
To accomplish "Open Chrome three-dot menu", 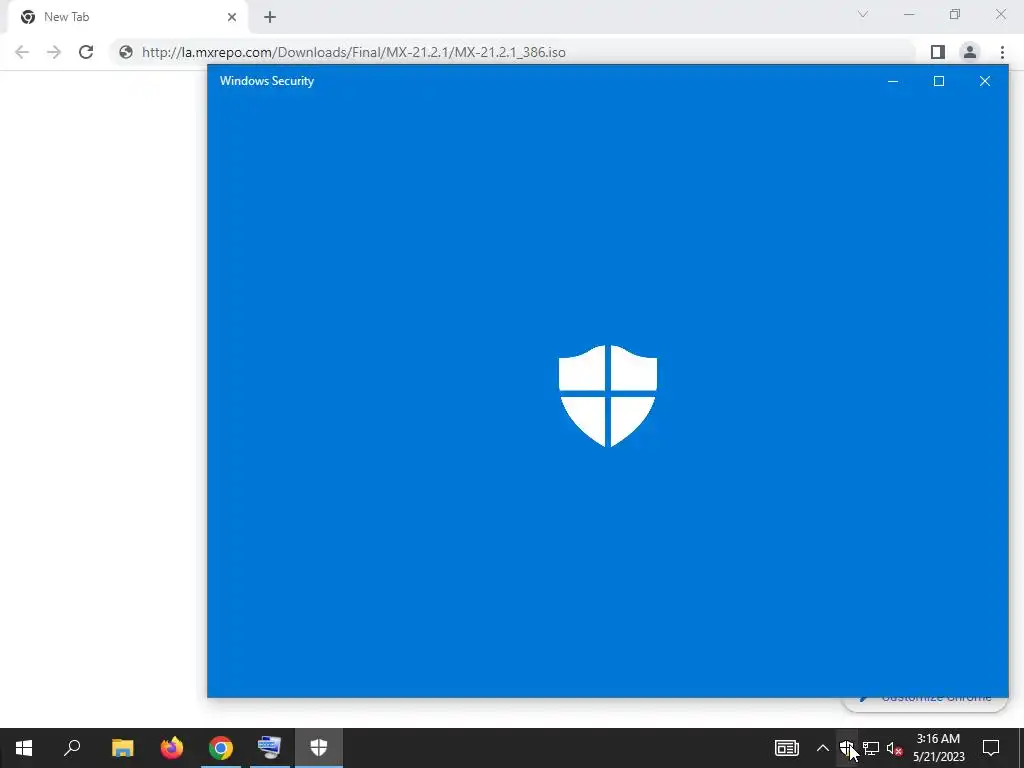I will 1002,52.
